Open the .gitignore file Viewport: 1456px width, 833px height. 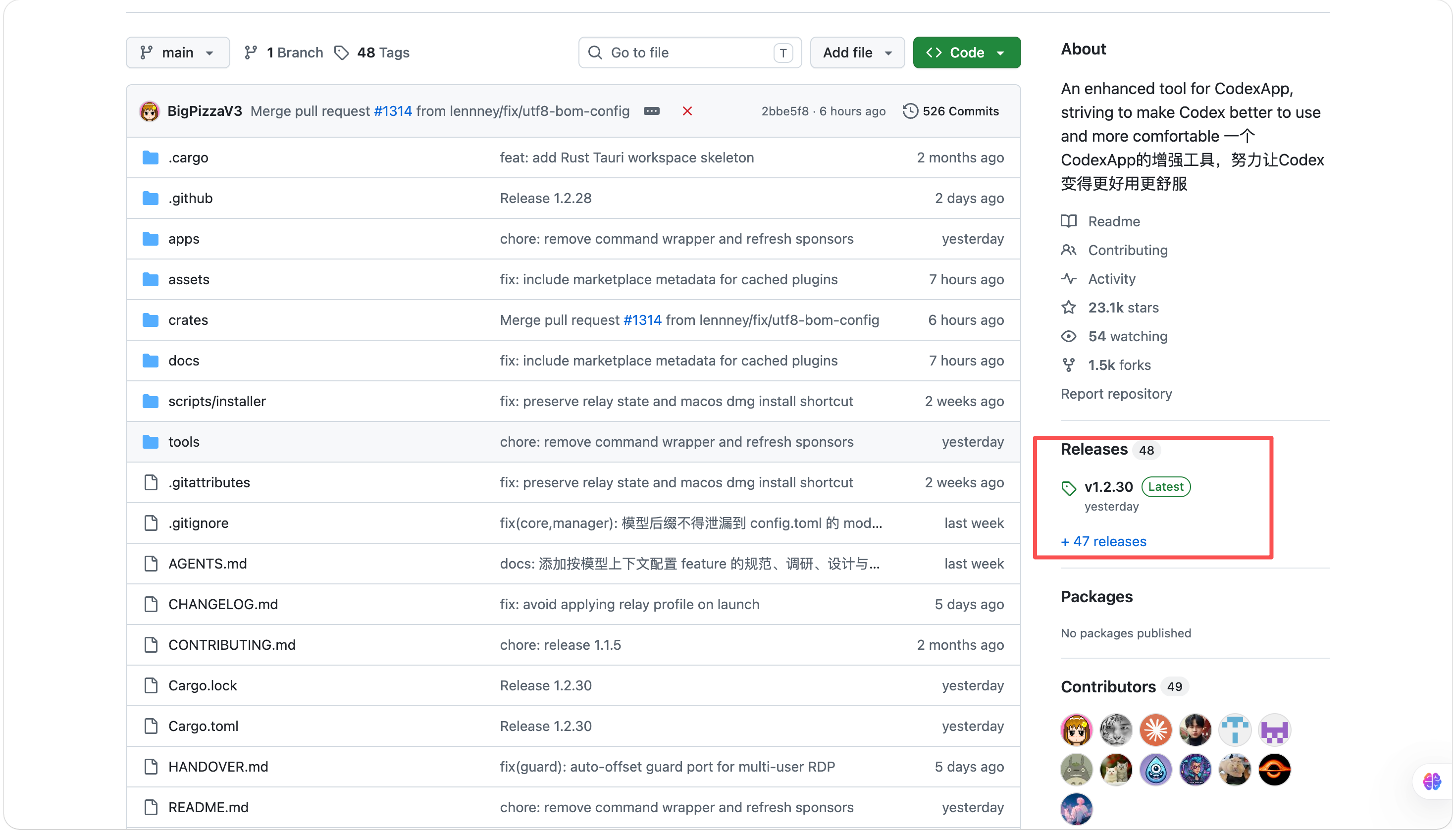199,523
